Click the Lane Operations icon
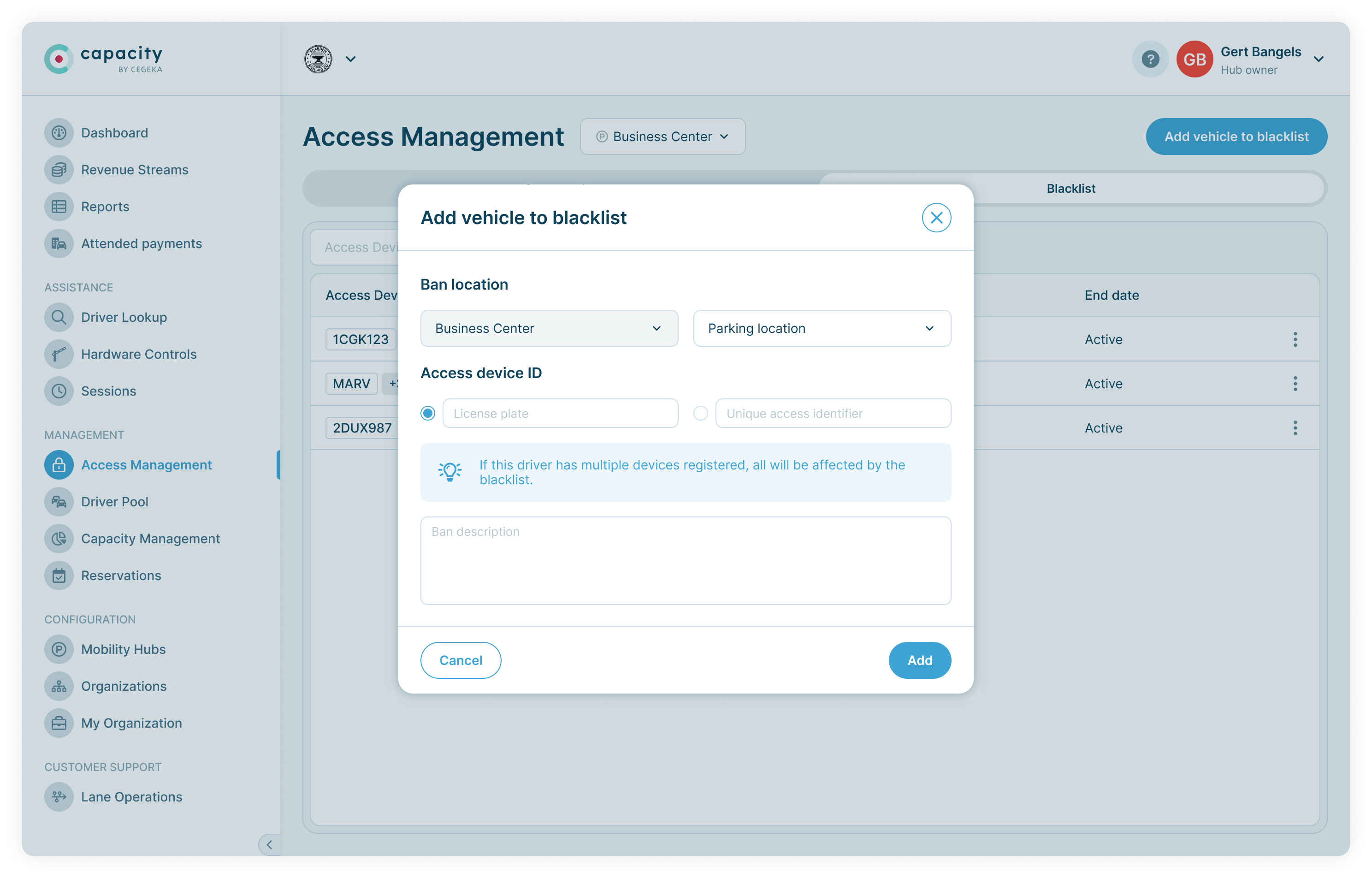 [x=59, y=796]
